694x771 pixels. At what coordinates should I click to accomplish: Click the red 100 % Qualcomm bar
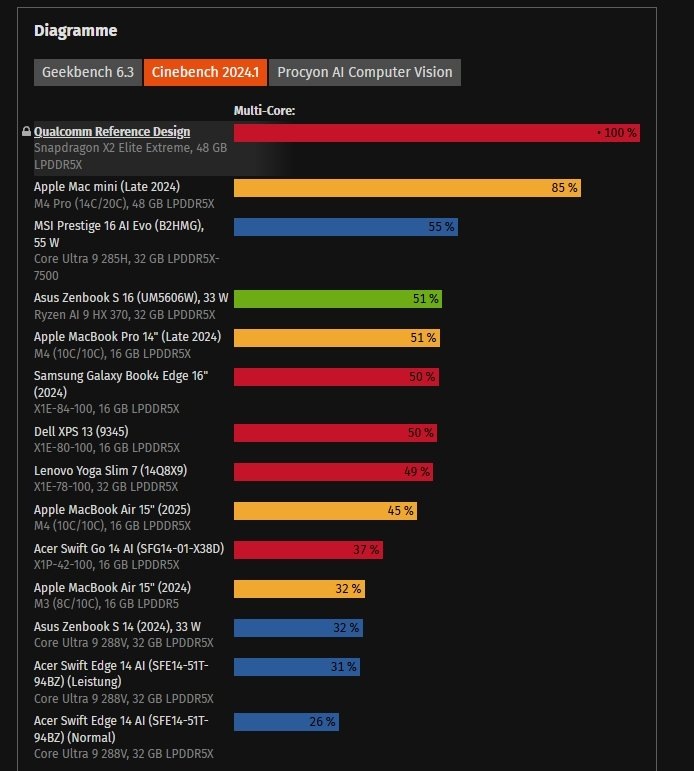pos(437,133)
